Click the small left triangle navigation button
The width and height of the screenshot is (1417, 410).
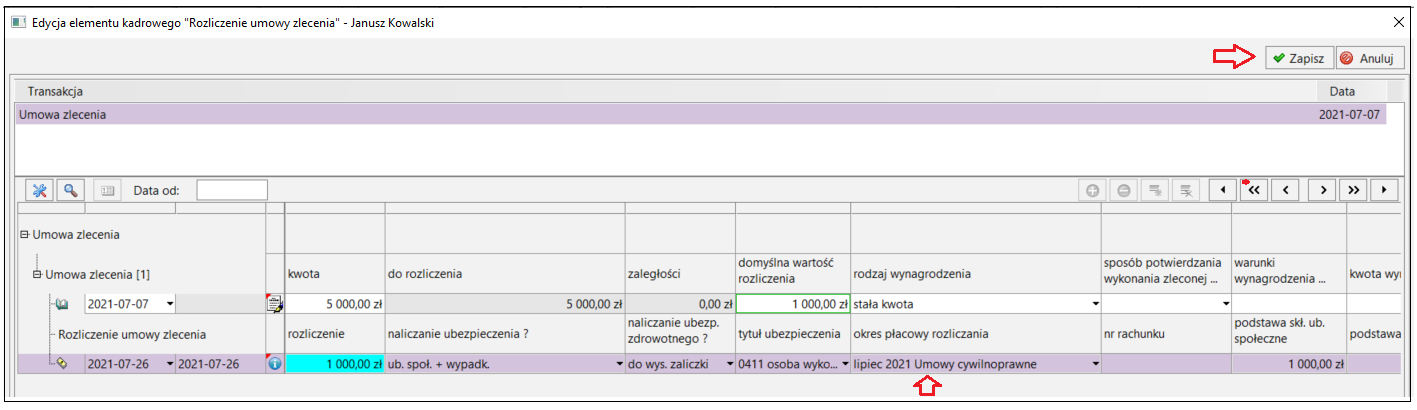tap(1222, 190)
